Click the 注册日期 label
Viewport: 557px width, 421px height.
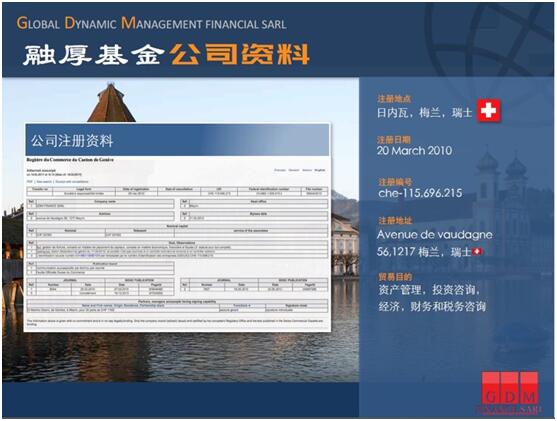coord(394,139)
